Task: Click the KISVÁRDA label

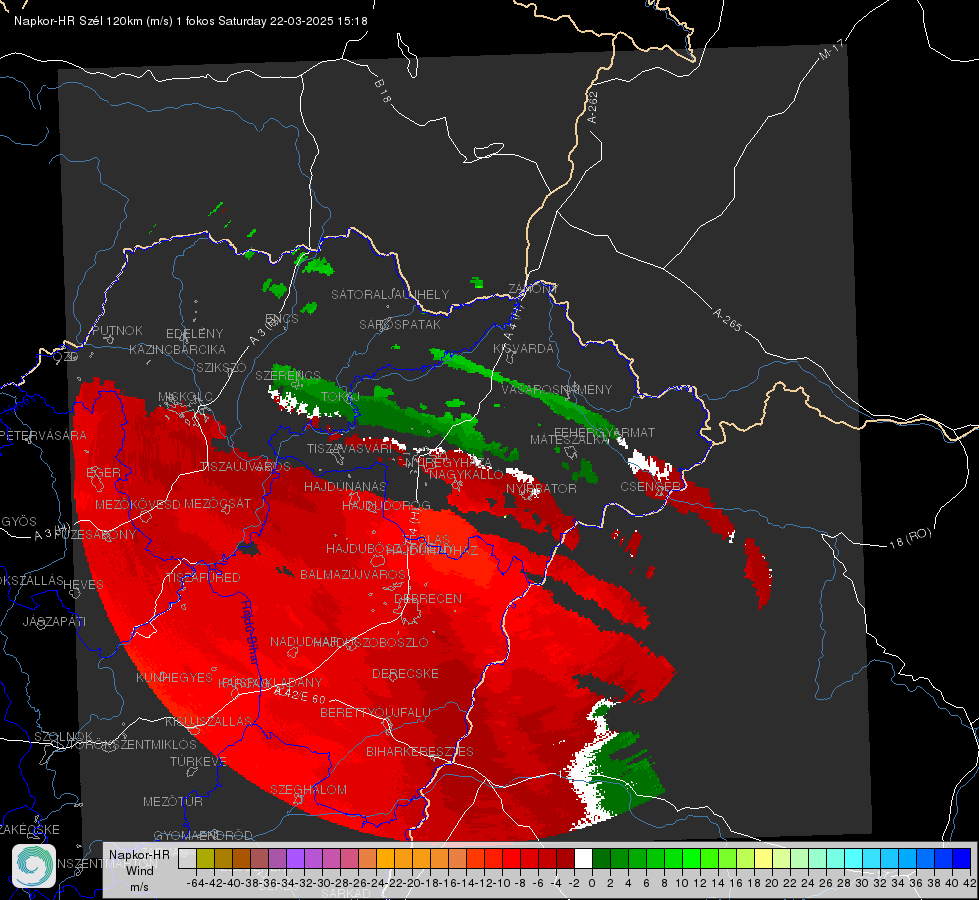Action: pyautogui.click(x=524, y=348)
